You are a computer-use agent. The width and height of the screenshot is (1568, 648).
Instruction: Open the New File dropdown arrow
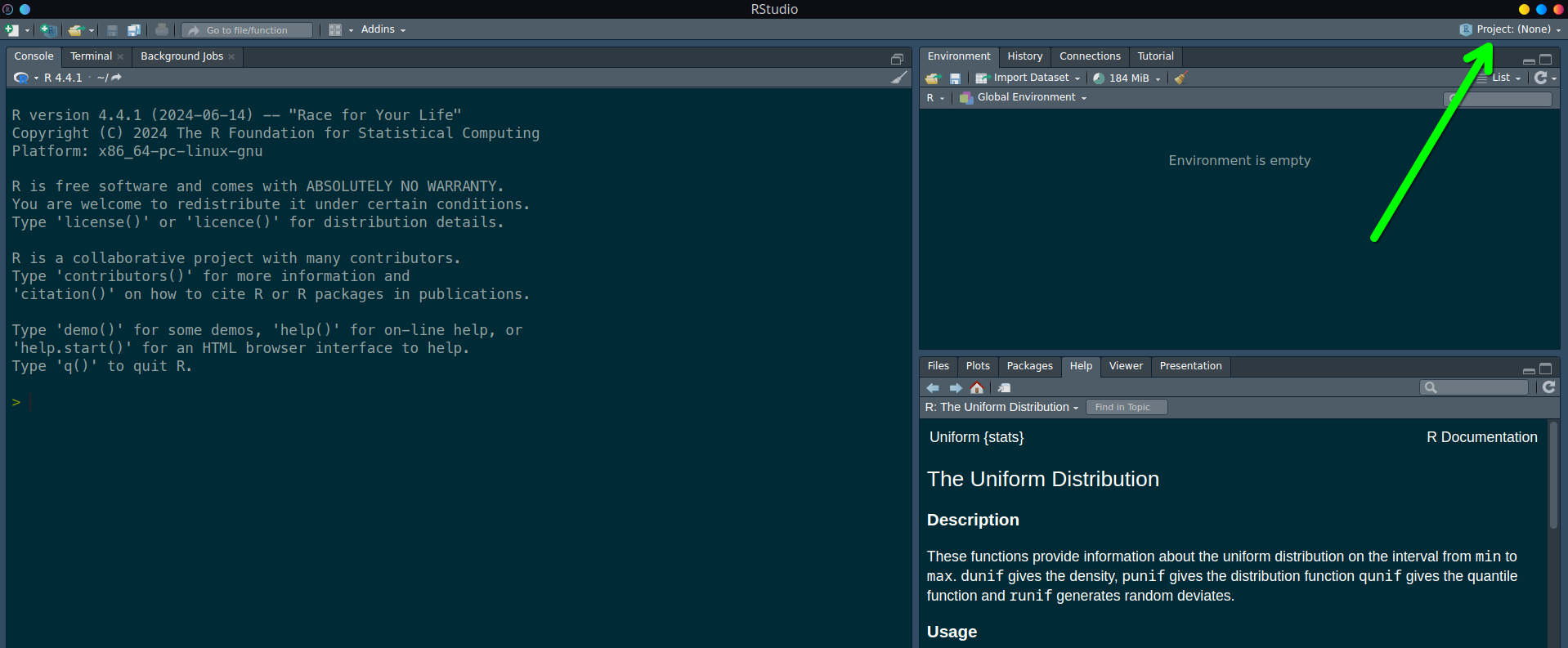tap(27, 30)
